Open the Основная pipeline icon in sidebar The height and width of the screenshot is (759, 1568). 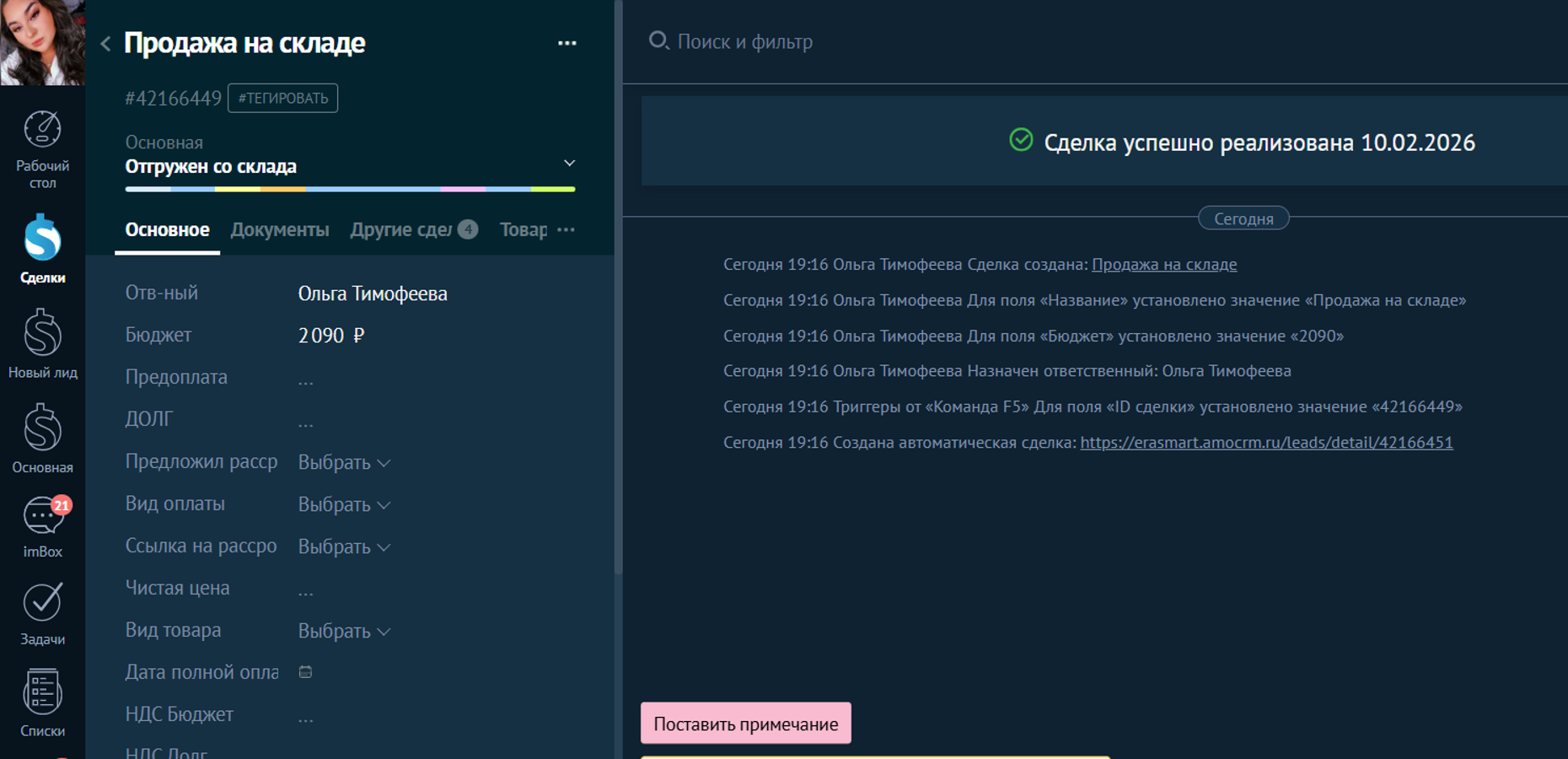coord(42,437)
